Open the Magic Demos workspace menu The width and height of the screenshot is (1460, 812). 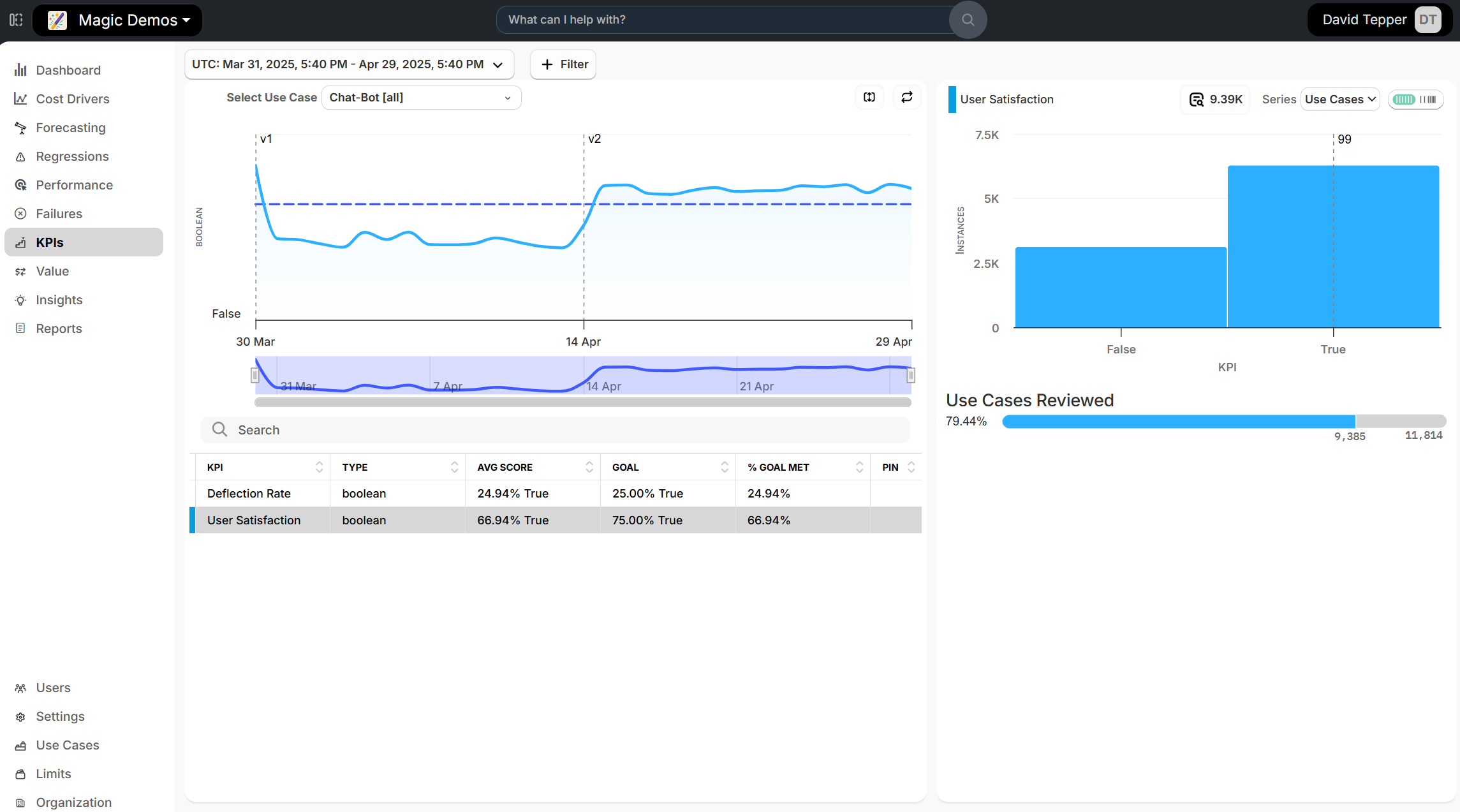point(119,20)
